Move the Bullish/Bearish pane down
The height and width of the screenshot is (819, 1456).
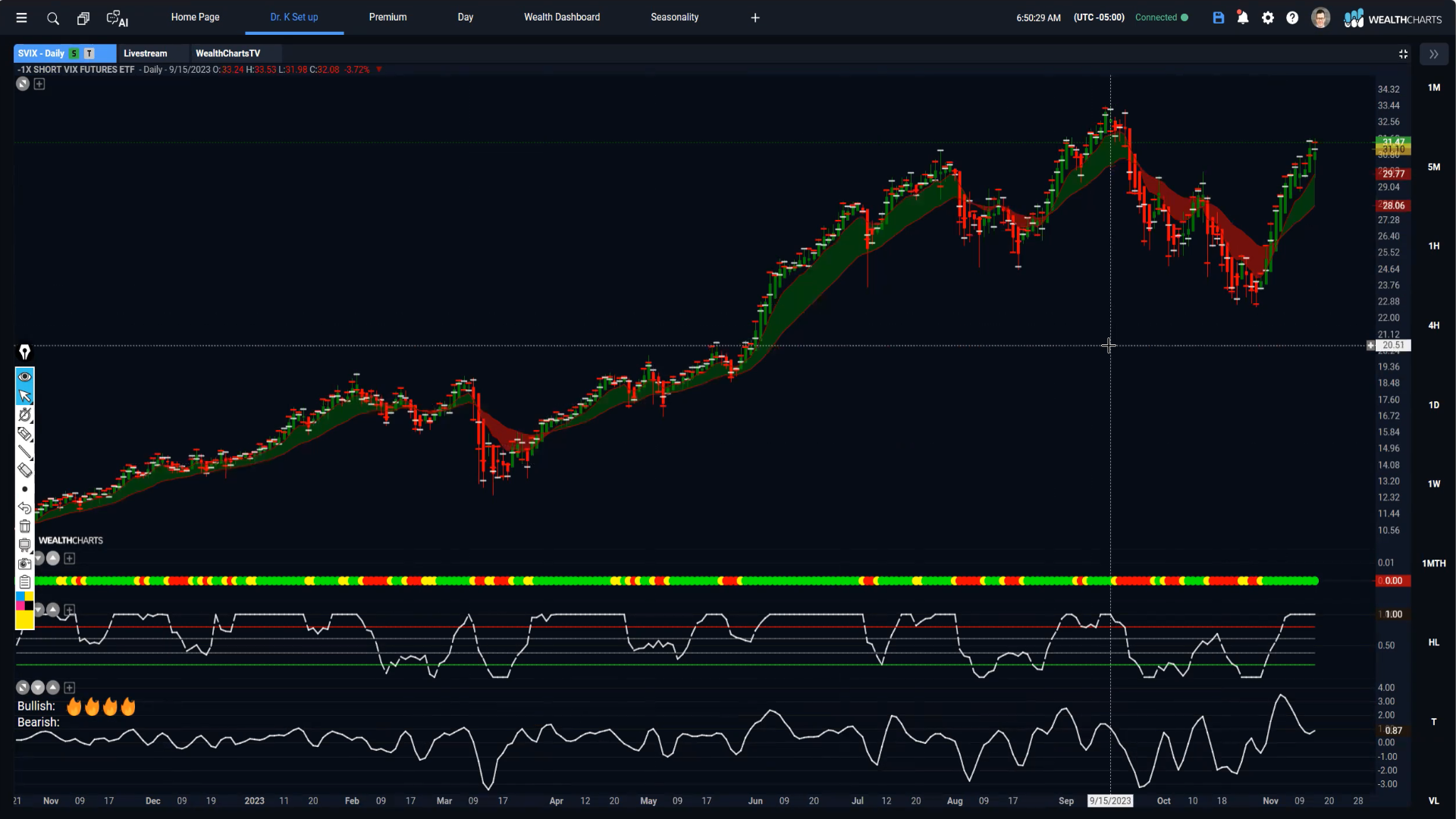click(x=38, y=688)
